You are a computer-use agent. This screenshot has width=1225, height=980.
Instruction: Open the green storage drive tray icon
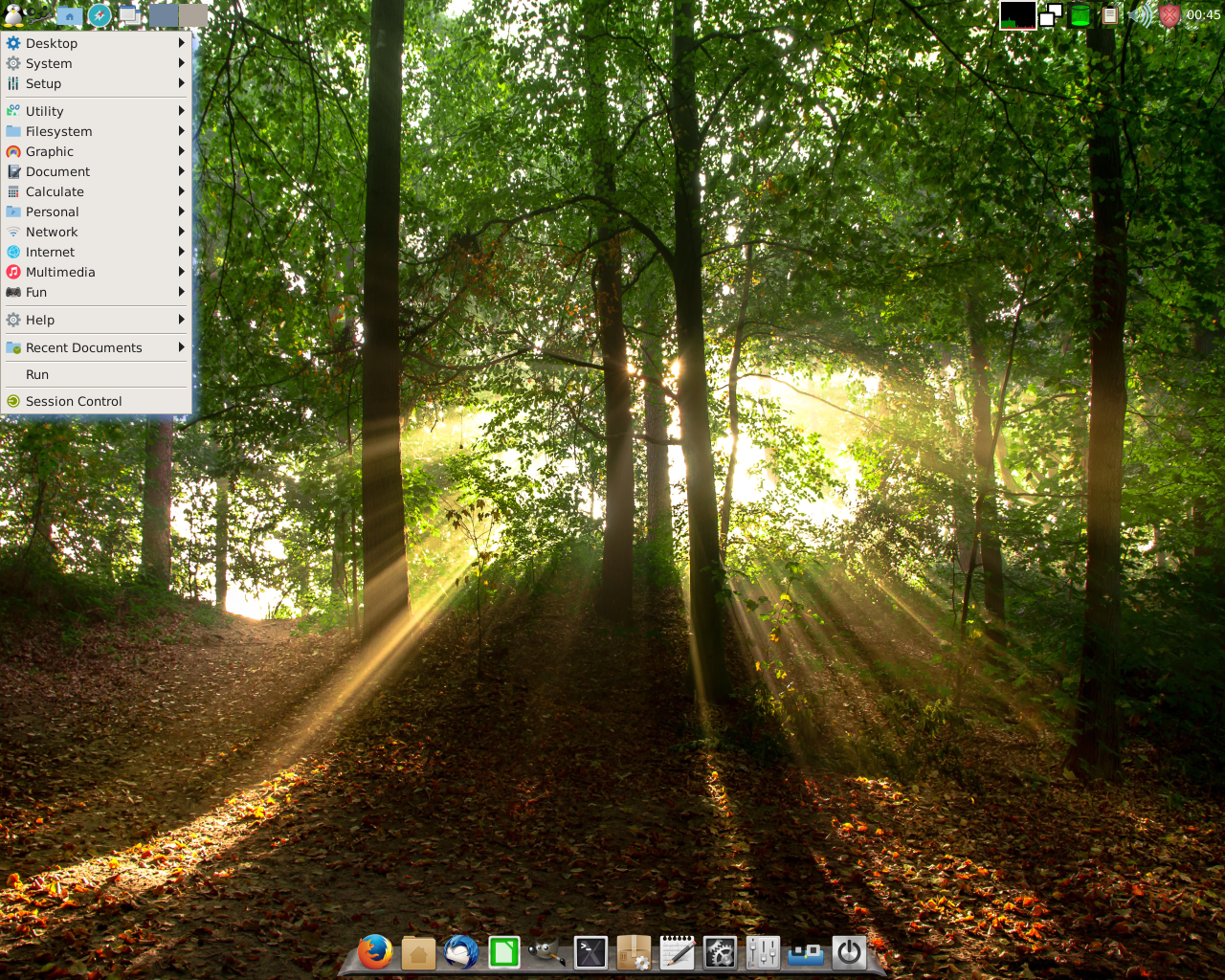coord(1080,15)
